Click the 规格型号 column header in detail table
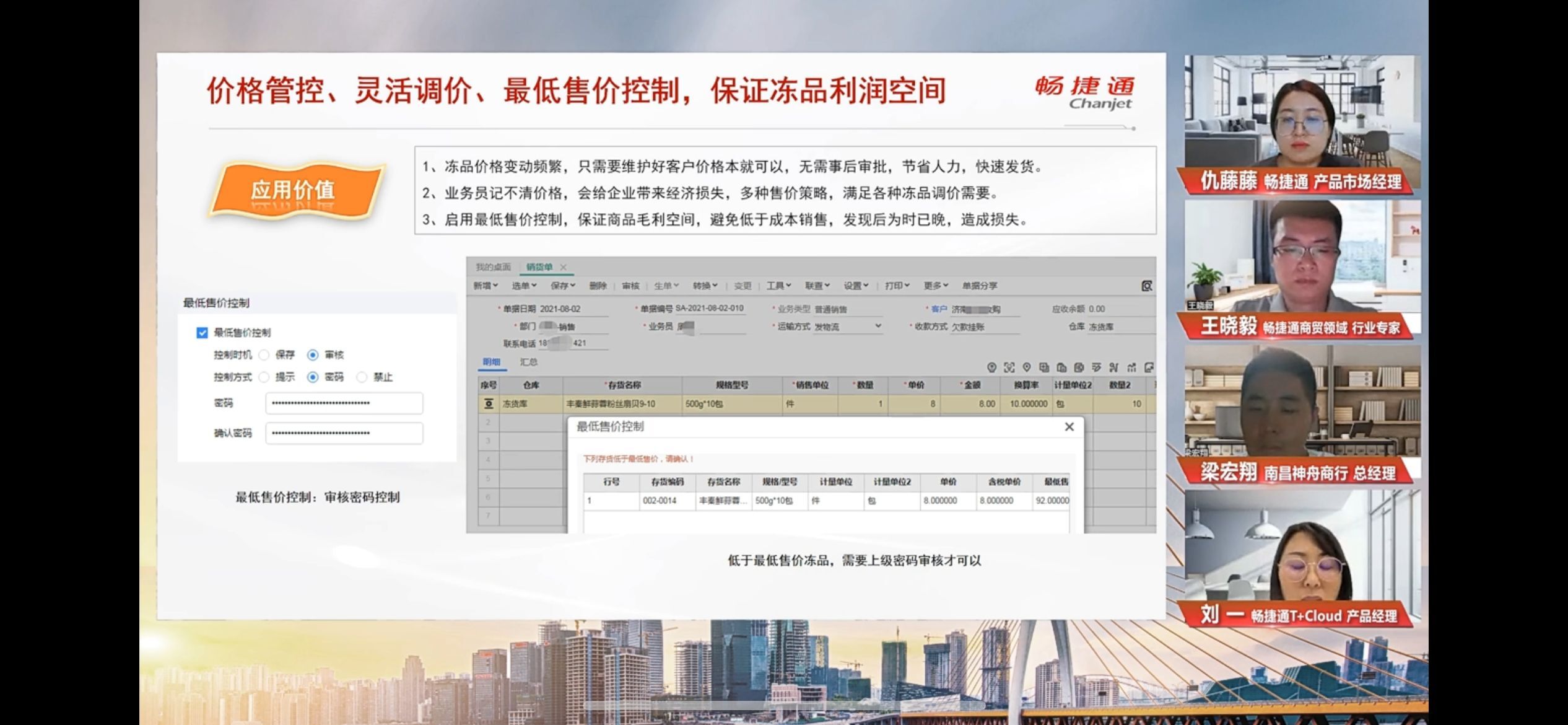The width and height of the screenshot is (1568, 725). (x=732, y=385)
